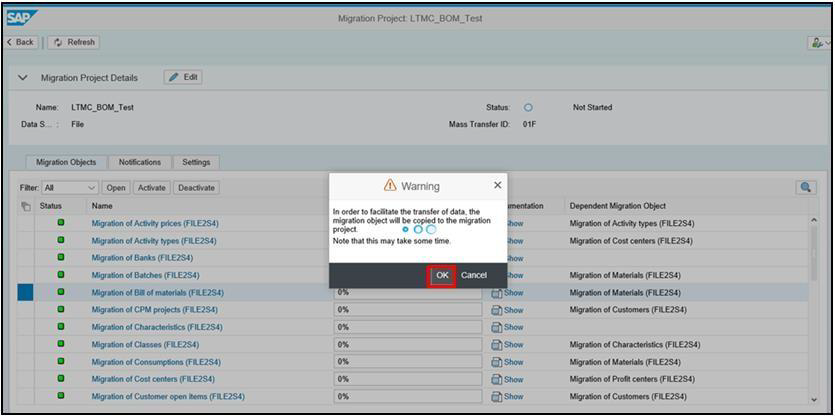Open the Filter dropdown set to All
835x416 pixels.
[70, 187]
